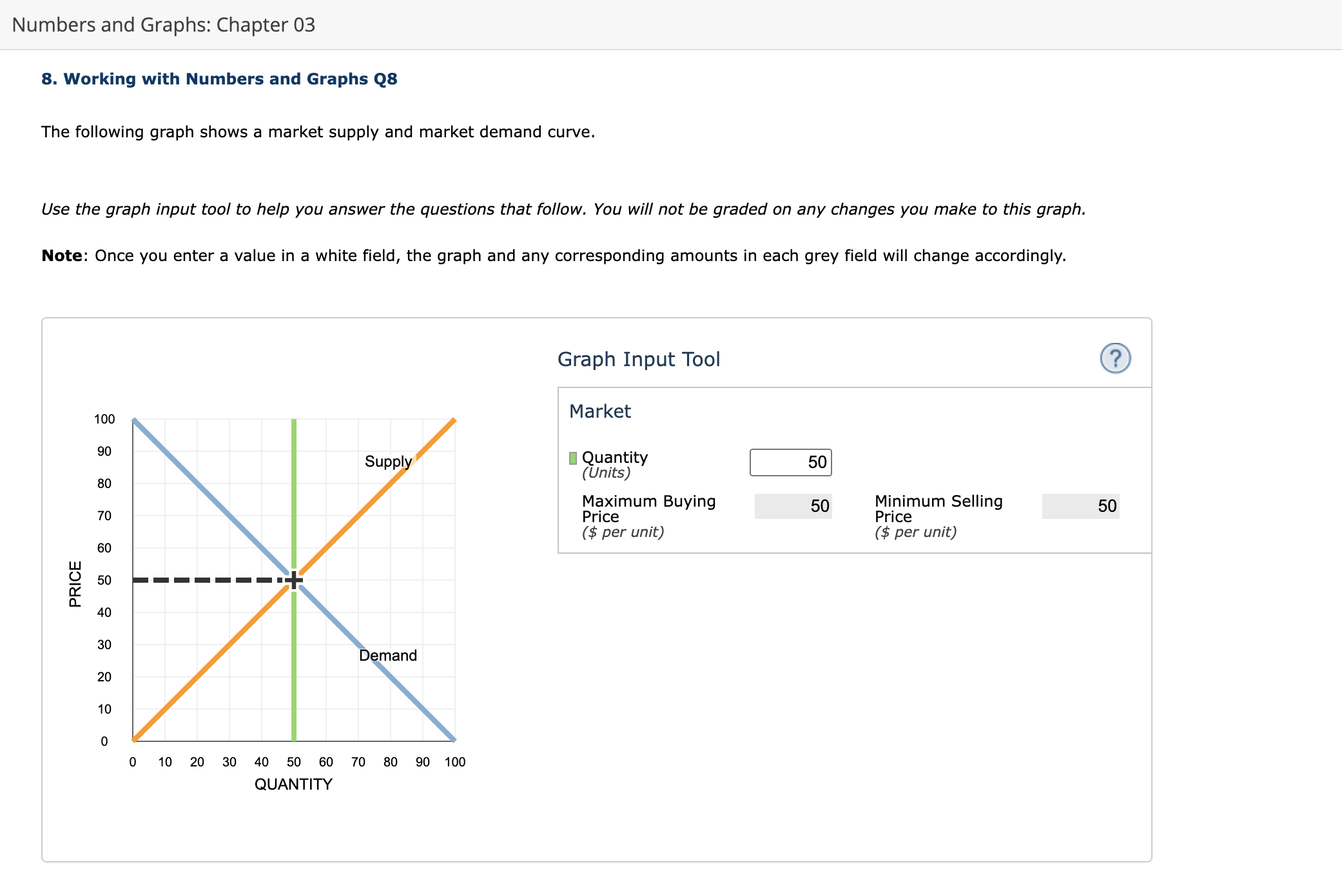Click the Market section heading

pyautogui.click(x=599, y=411)
